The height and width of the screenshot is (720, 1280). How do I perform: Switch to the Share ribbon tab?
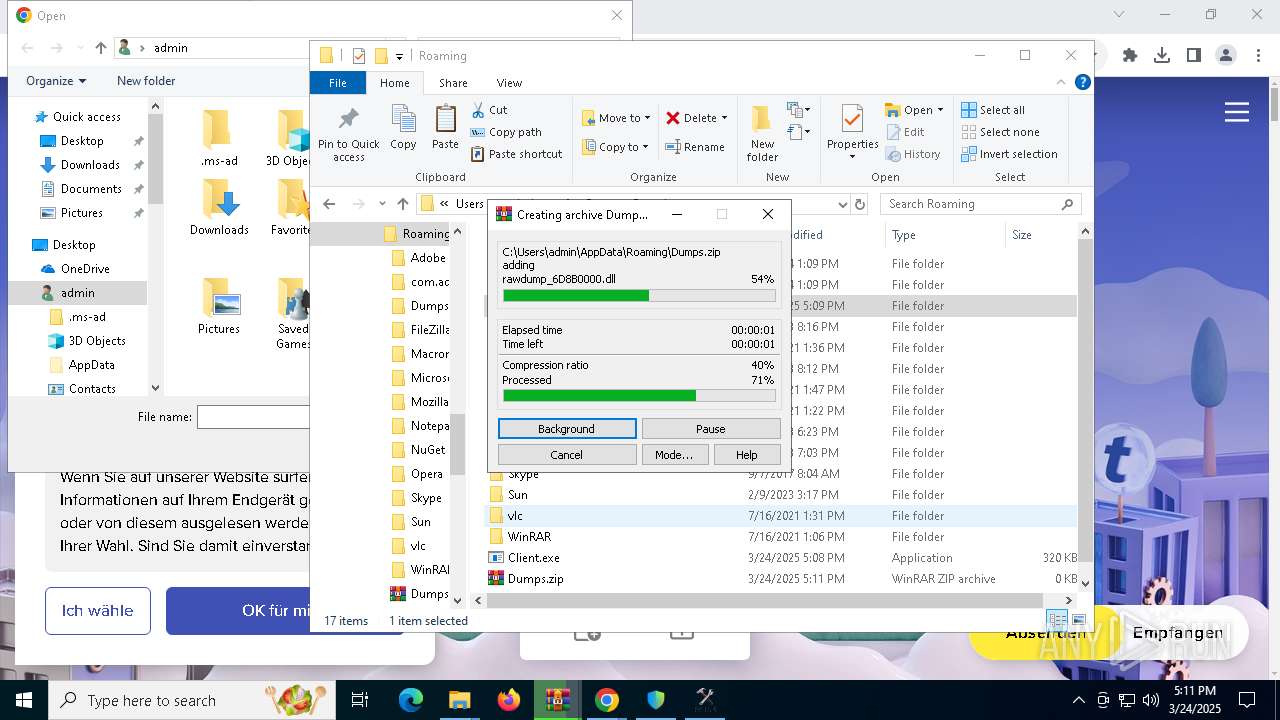453,83
